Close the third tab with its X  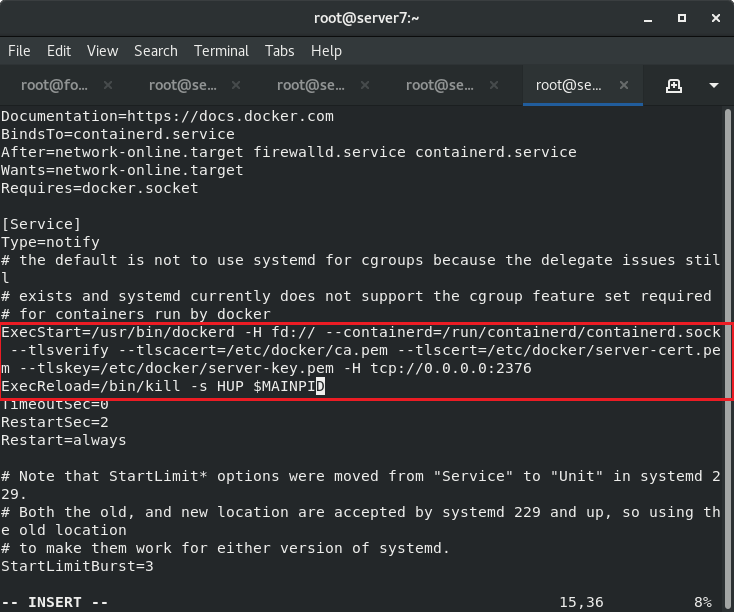click(x=365, y=85)
